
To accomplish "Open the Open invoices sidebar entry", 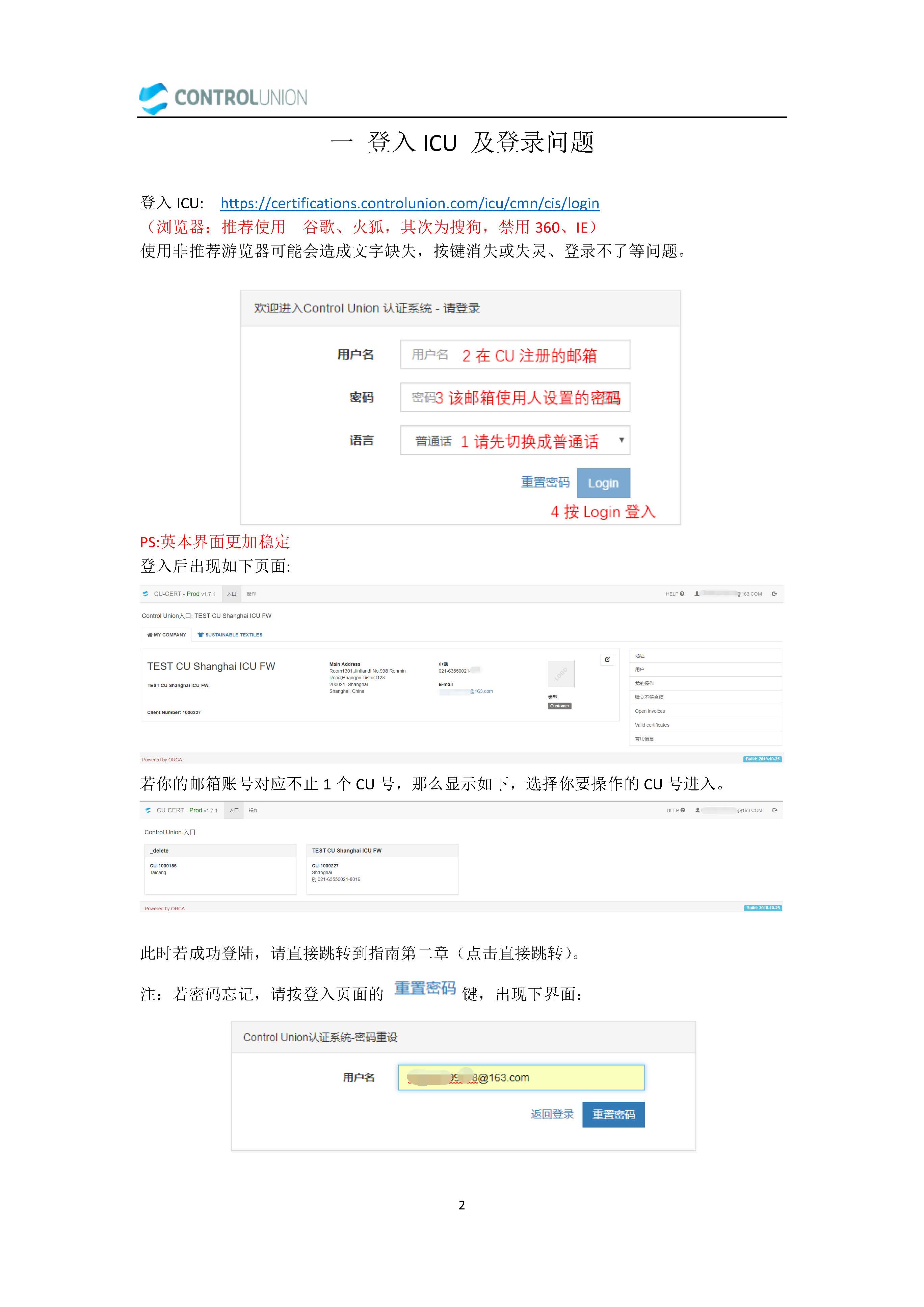I will click(x=705, y=711).
